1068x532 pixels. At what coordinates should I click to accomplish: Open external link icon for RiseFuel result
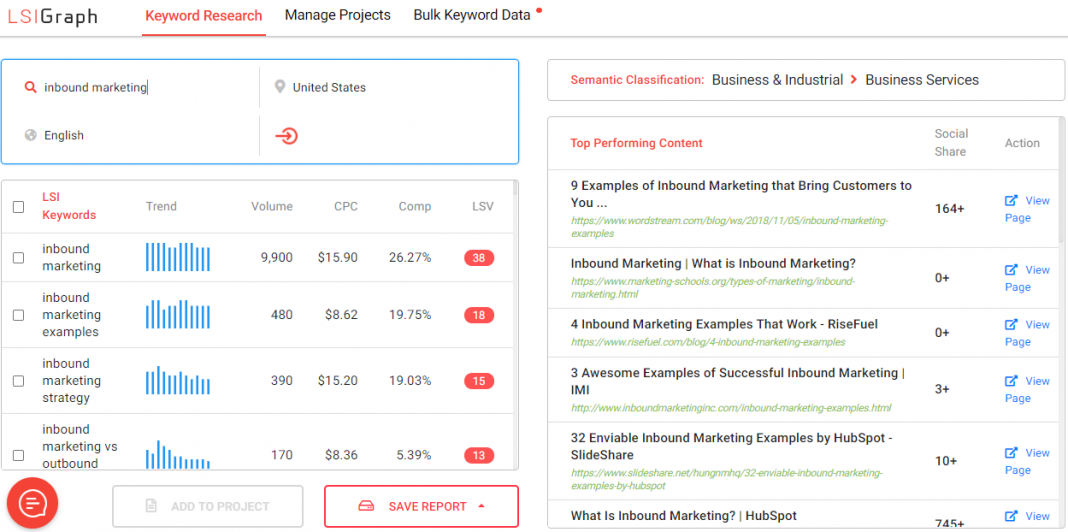(x=1011, y=324)
